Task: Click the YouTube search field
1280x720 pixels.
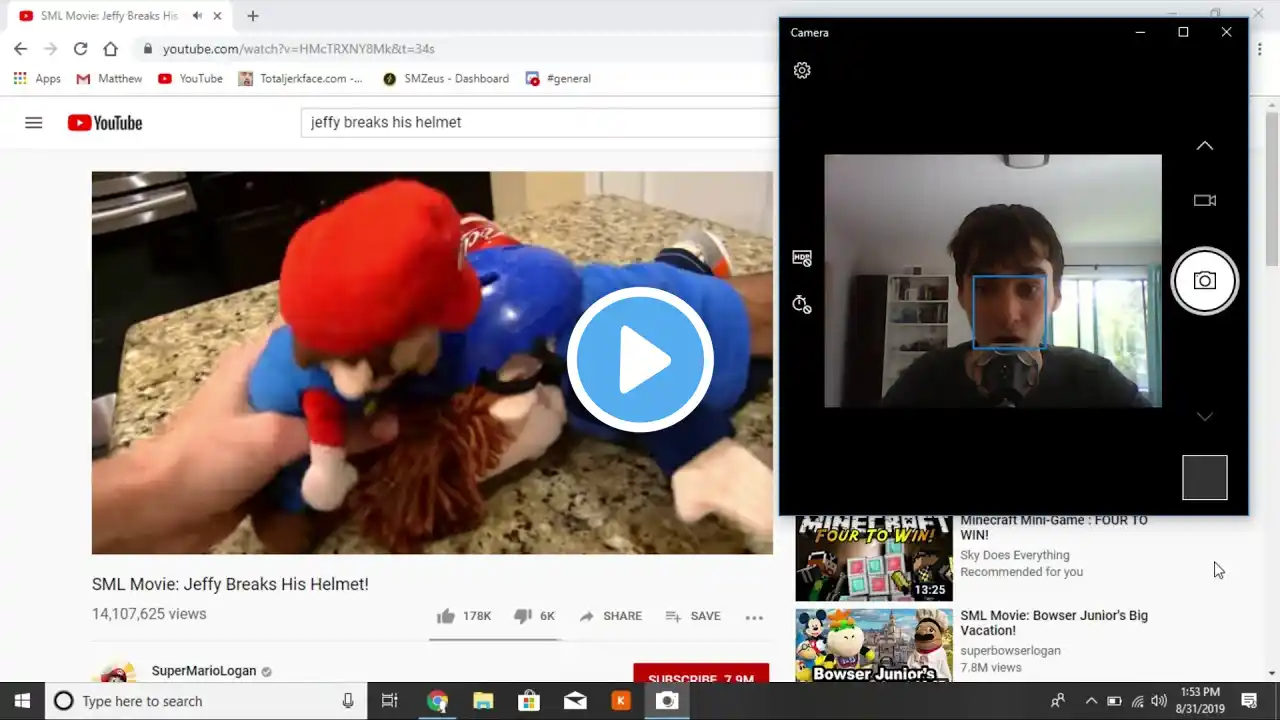Action: point(540,122)
